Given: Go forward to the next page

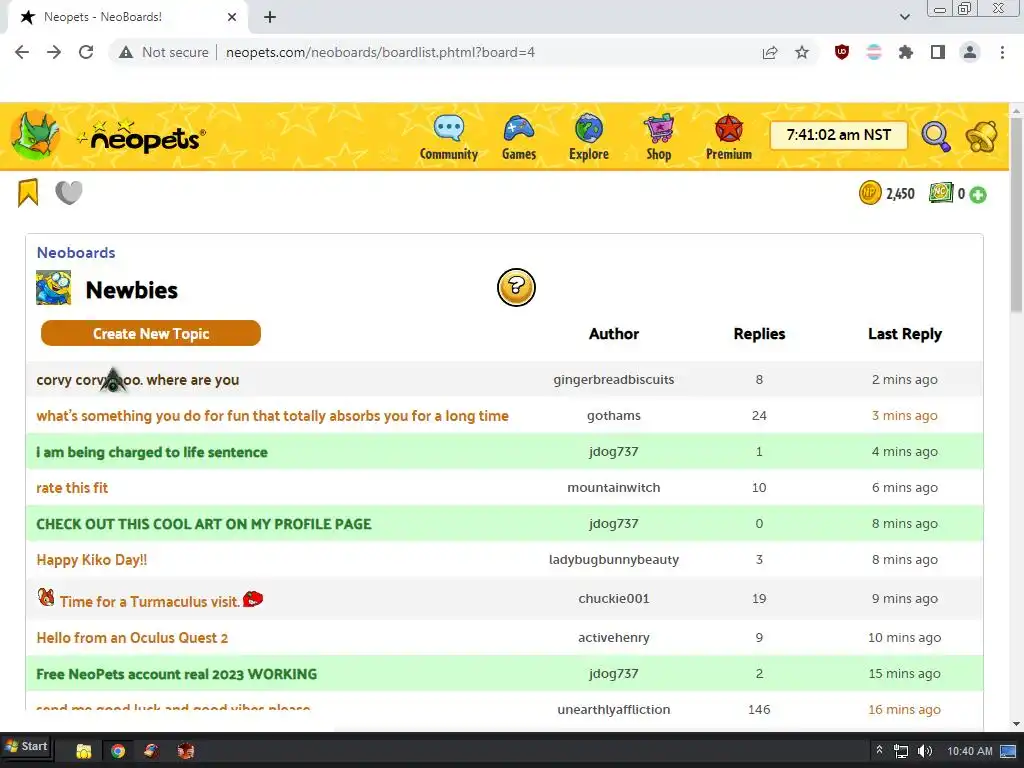Looking at the screenshot, I should tap(54, 52).
